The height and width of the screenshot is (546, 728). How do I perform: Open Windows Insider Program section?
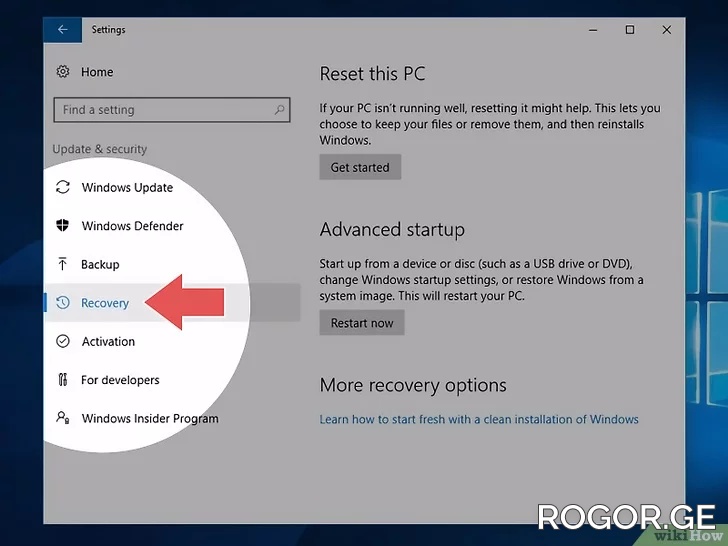[x=150, y=419]
